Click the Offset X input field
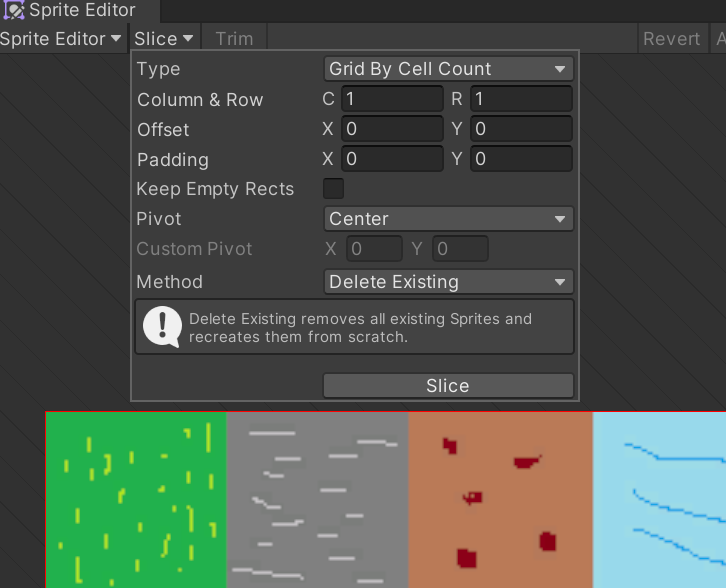 pos(392,129)
